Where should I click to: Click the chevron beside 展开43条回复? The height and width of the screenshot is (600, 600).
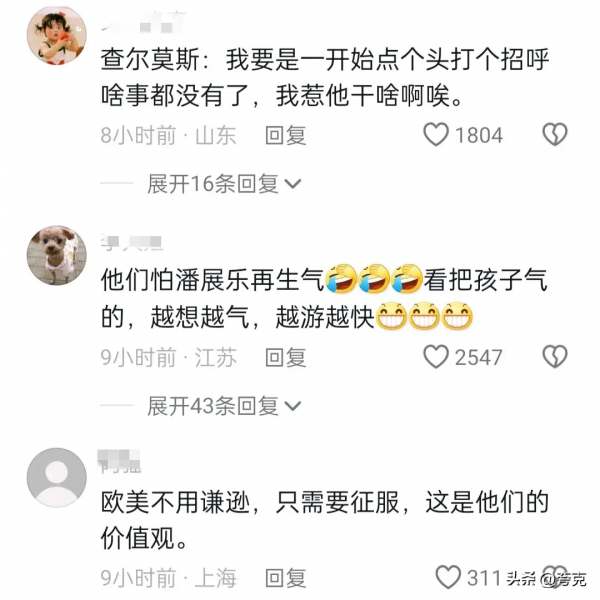point(293,406)
